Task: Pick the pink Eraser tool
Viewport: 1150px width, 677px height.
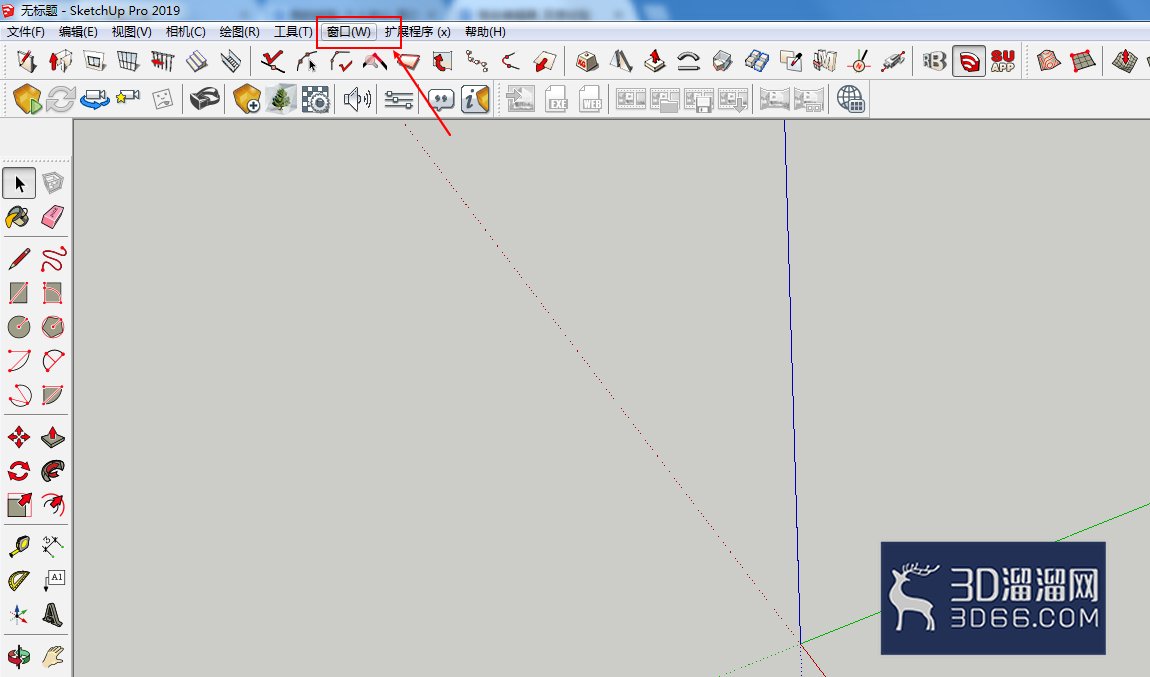Action: pyautogui.click(x=53, y=217)
